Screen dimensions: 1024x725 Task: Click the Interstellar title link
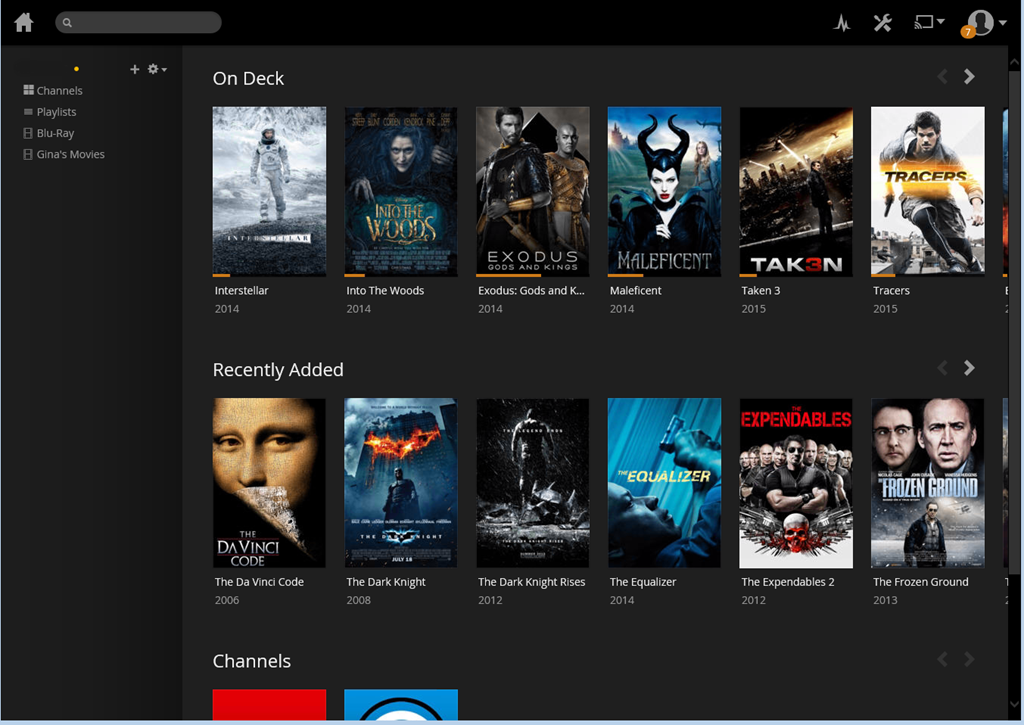click(241, 290)
